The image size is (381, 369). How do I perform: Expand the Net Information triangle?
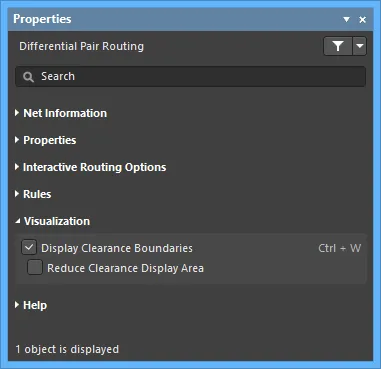17,113
